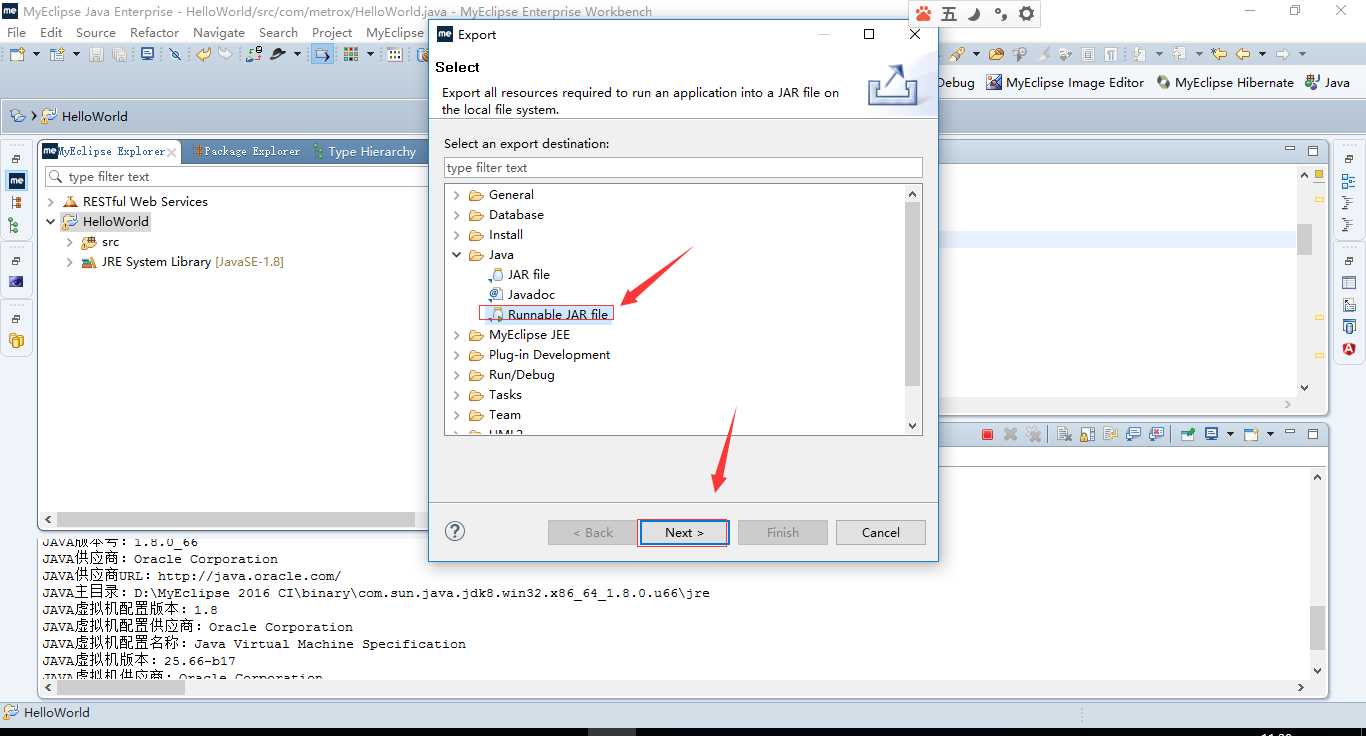Open the Refactor menu
The width and height of the screenshot is (1366, 736).
point(154,32)
